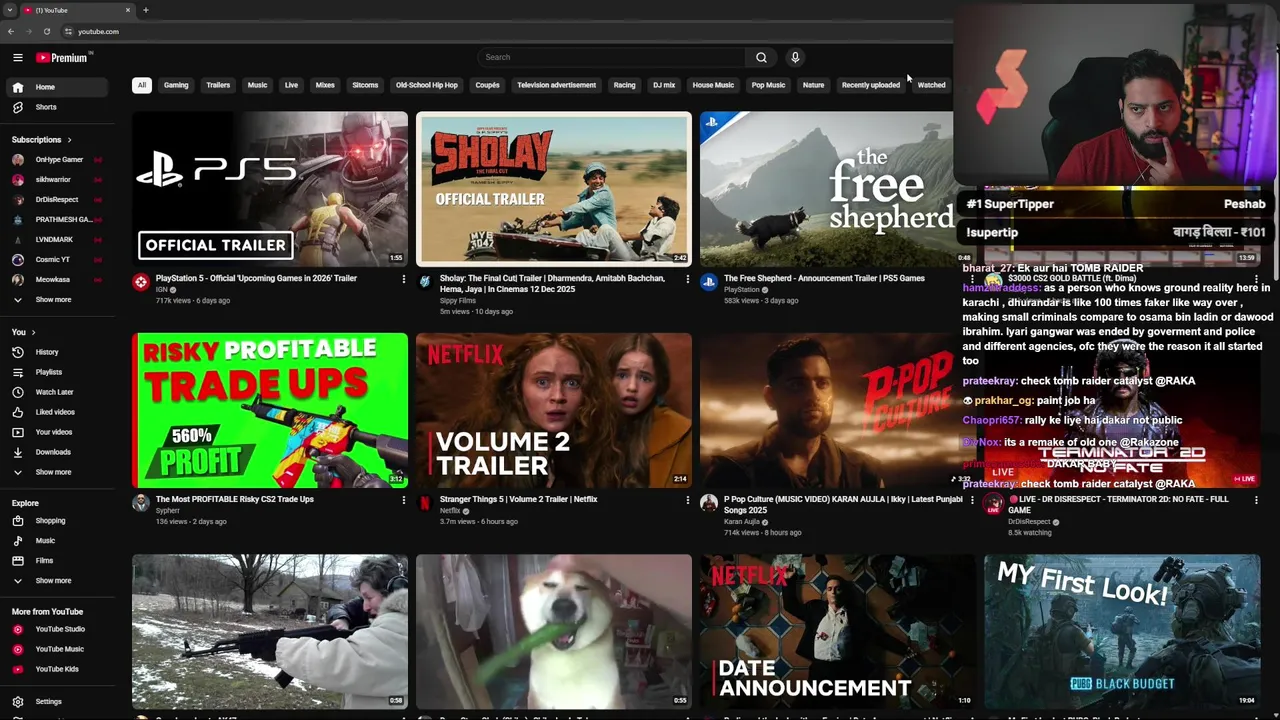
Task: Select the Music filter chip
Action: [x=257, y=85]
